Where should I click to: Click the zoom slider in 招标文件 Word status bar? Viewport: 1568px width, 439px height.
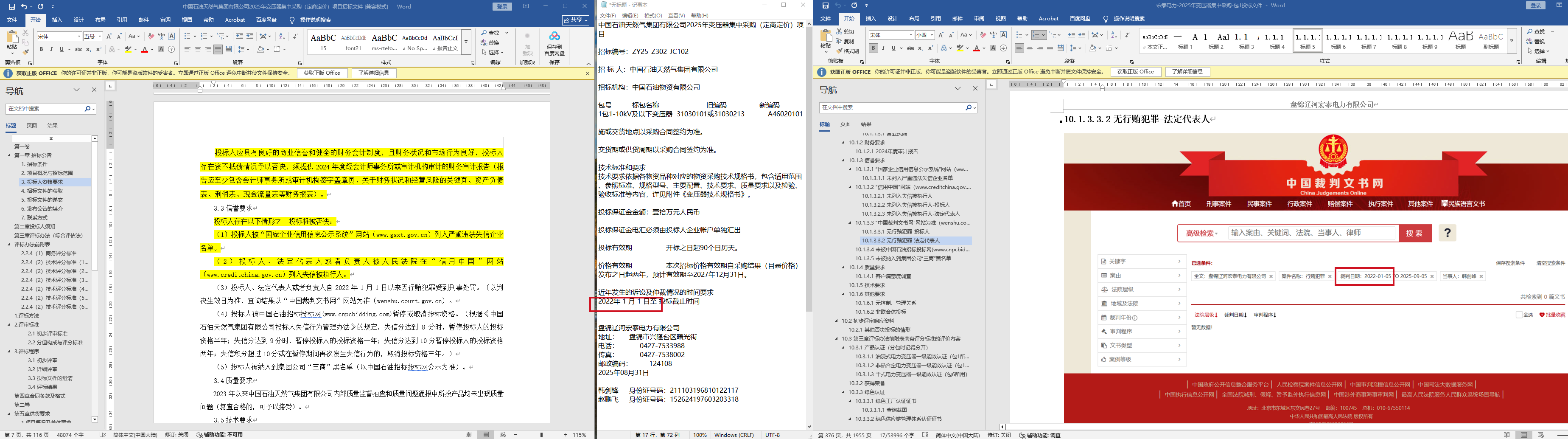coord(541,435)
